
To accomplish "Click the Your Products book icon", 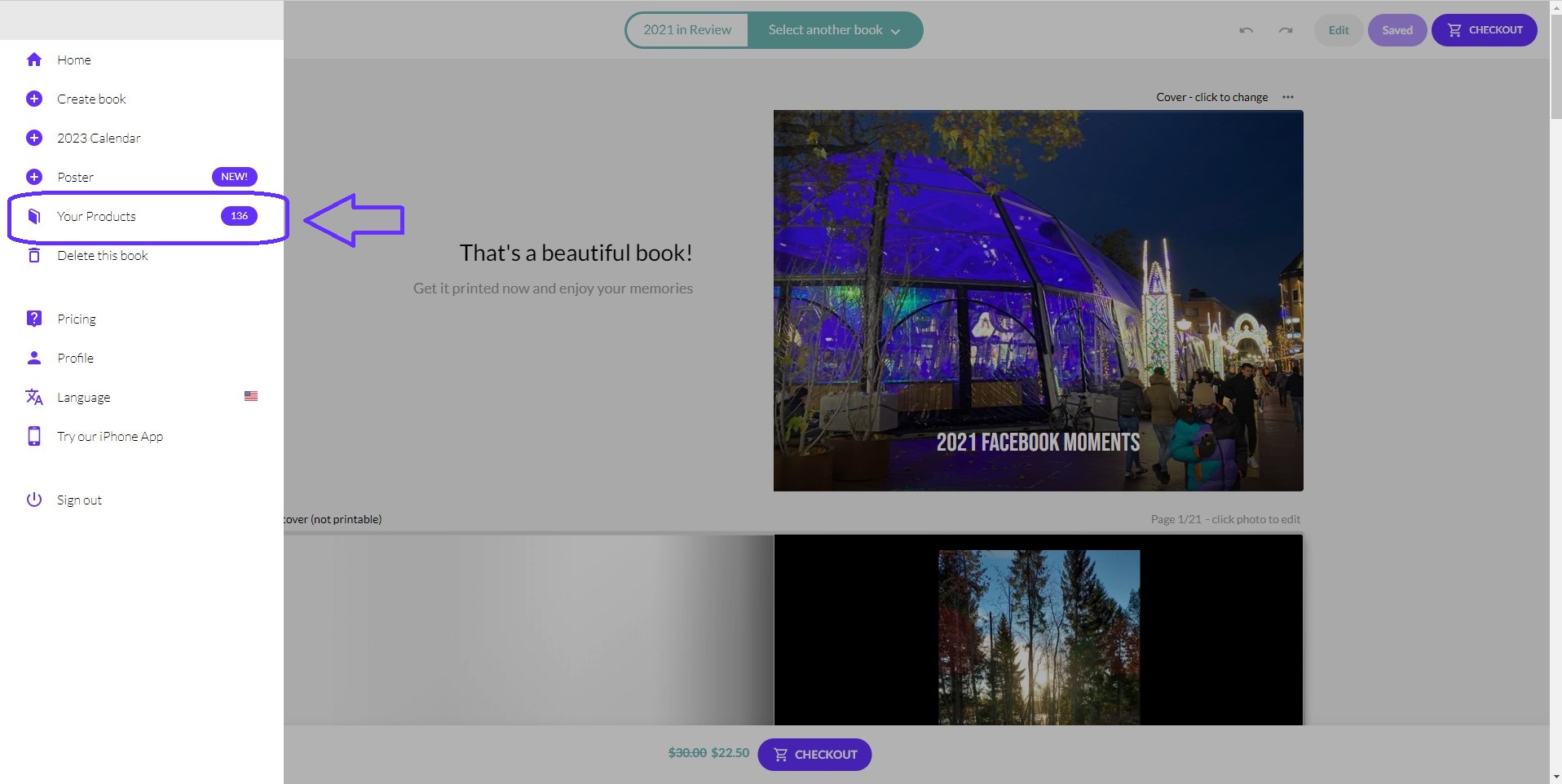I will pos(34,216).
